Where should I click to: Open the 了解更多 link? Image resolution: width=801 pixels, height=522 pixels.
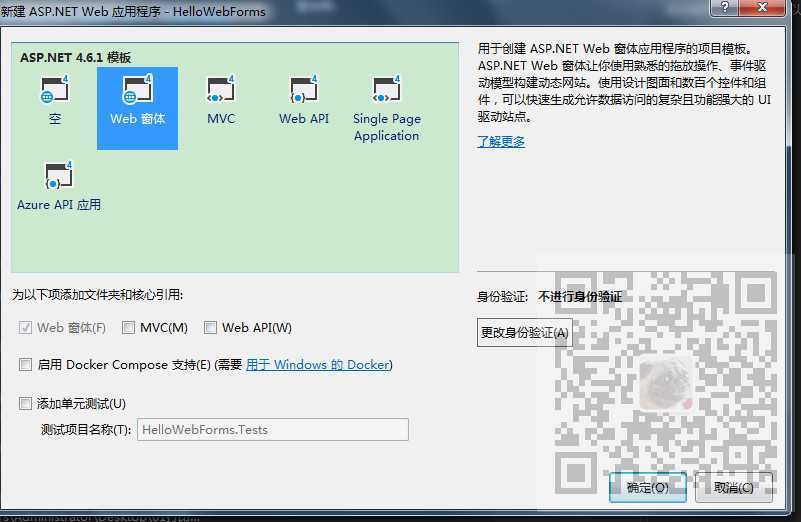[501, 141]
